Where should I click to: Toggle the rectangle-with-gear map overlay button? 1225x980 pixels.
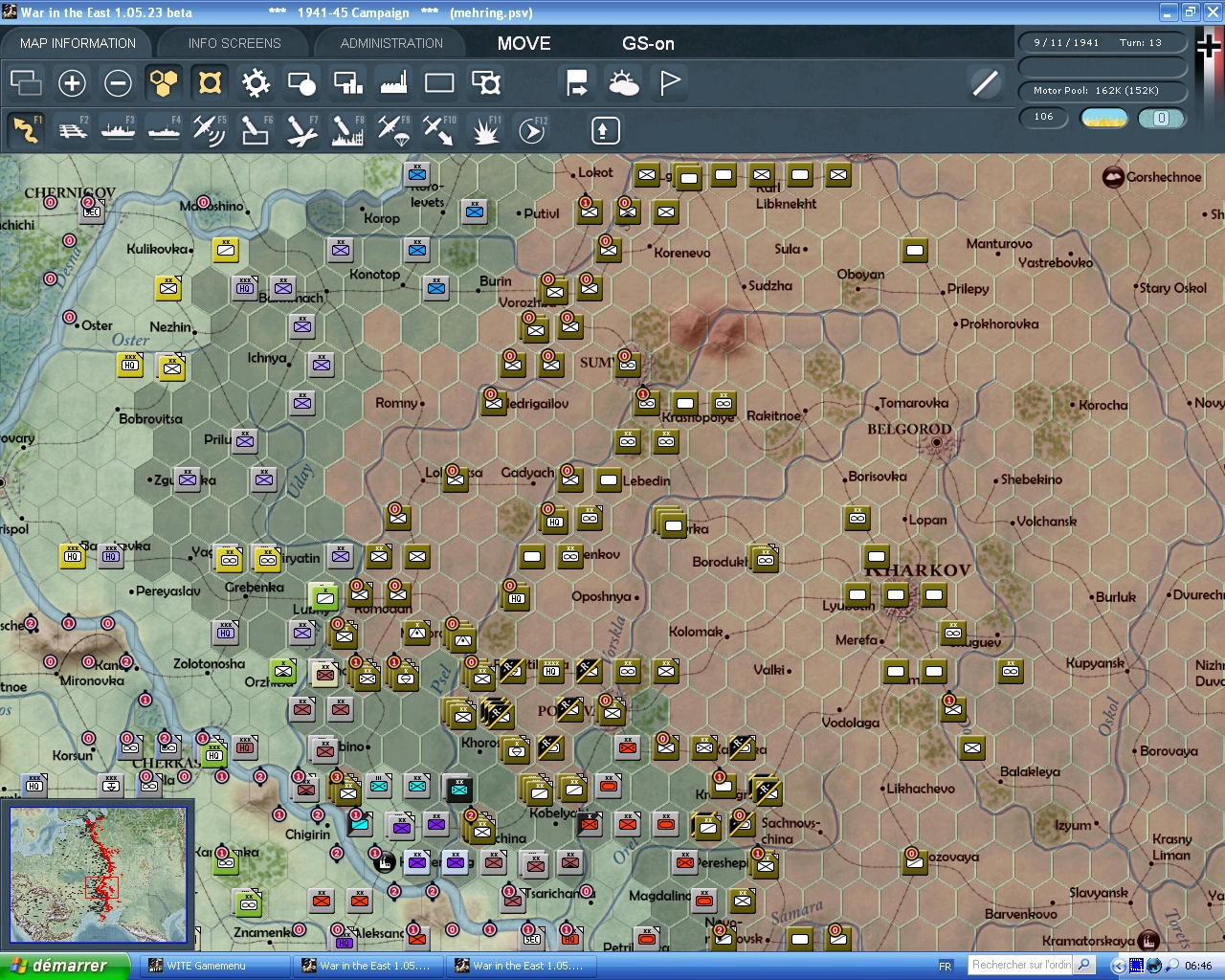click(485, 83)
